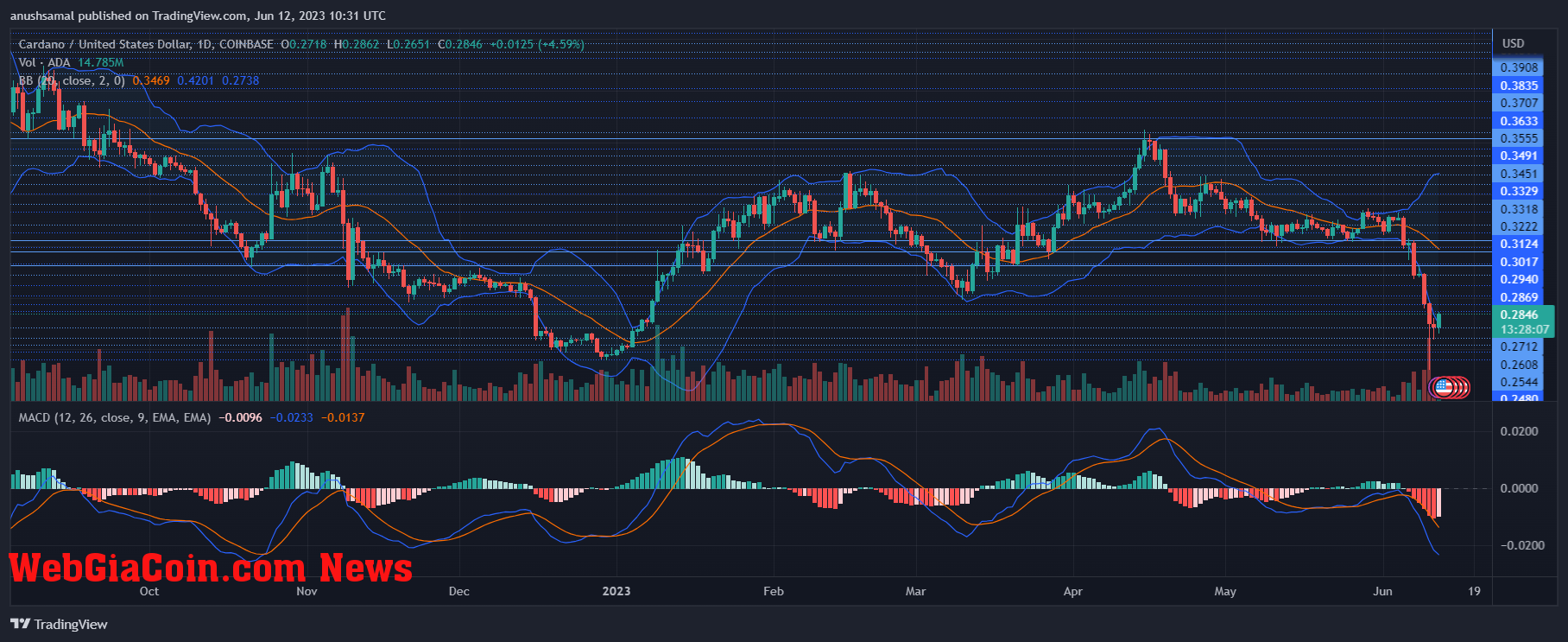Click the BB basis value 0.3469
The image size is (1568, 642).
click(151, 80)
